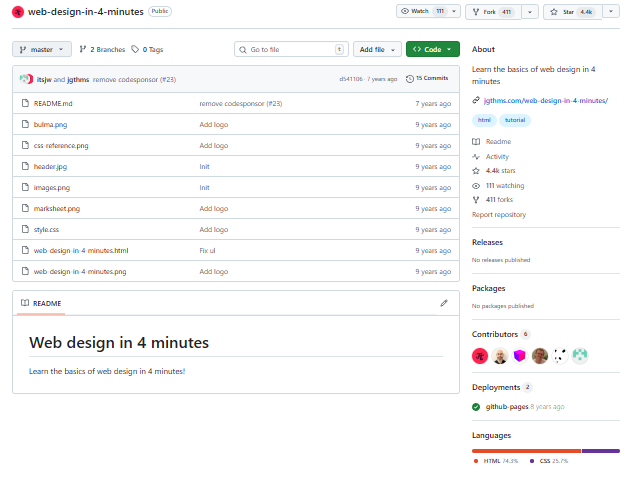The width and height of the screenshot is (635, 484).
Task: Open the 2 Branches link
Action: tap(102, 49)
